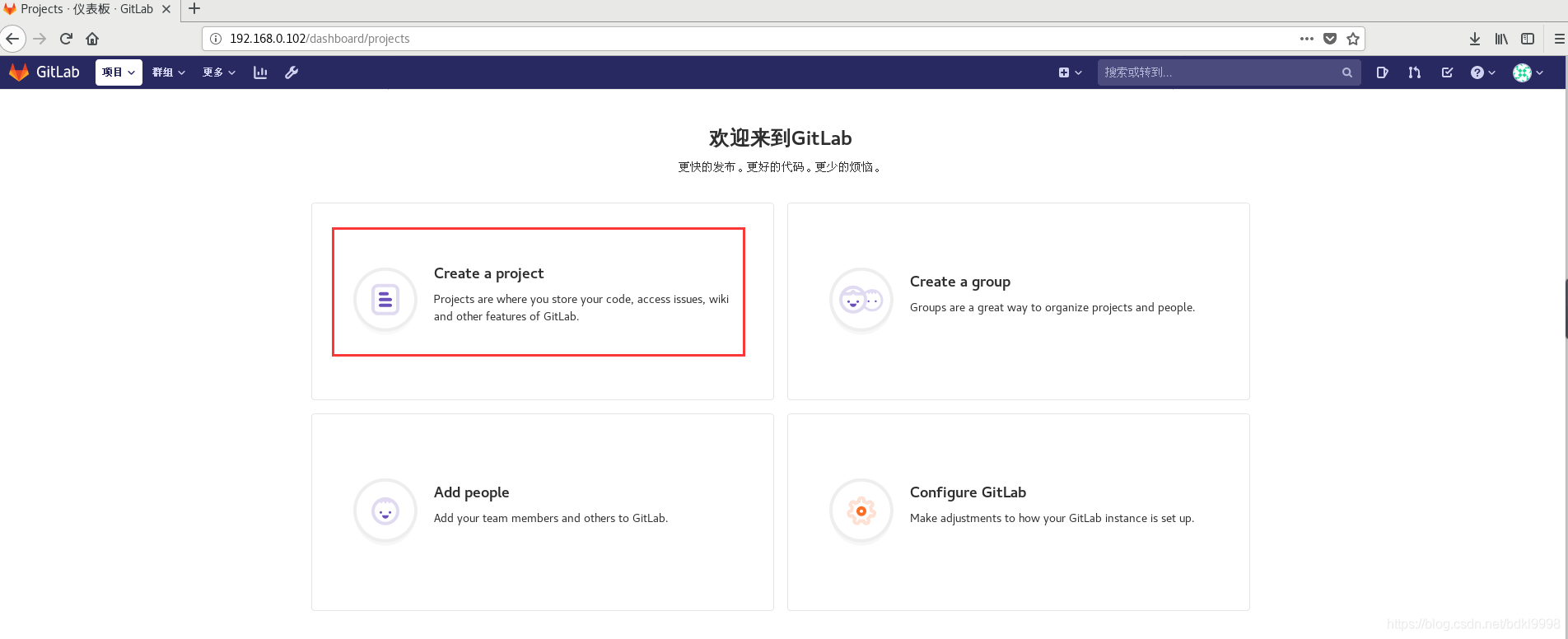Click the project document icon

pos(385,300)
